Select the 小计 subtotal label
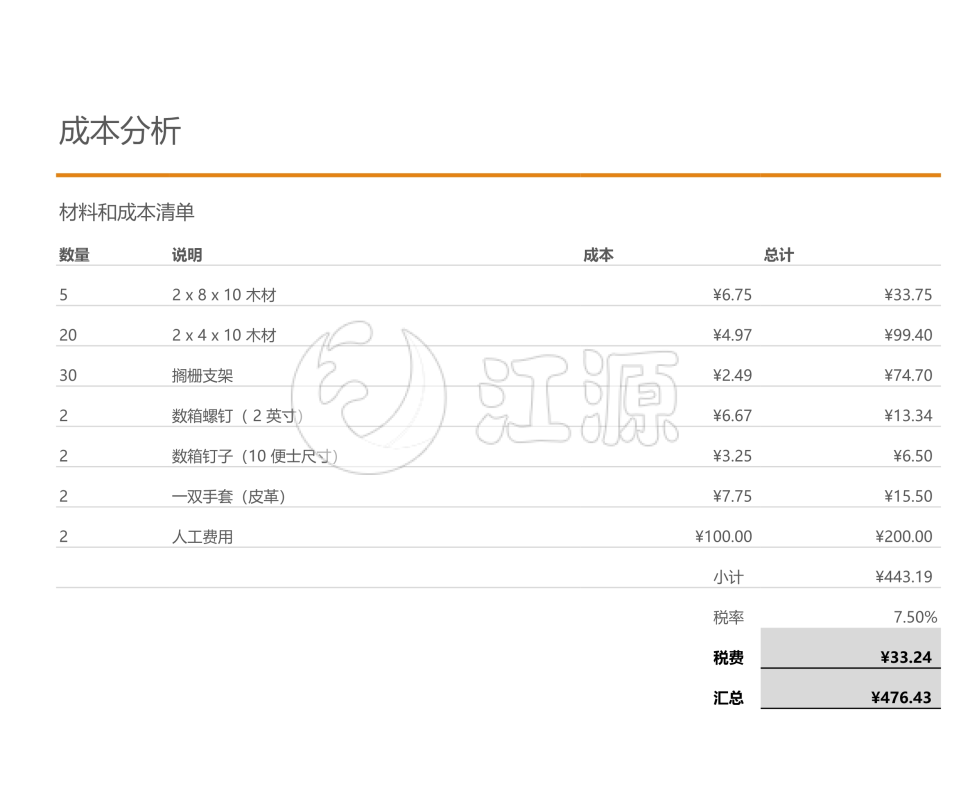 pos(727,576)
